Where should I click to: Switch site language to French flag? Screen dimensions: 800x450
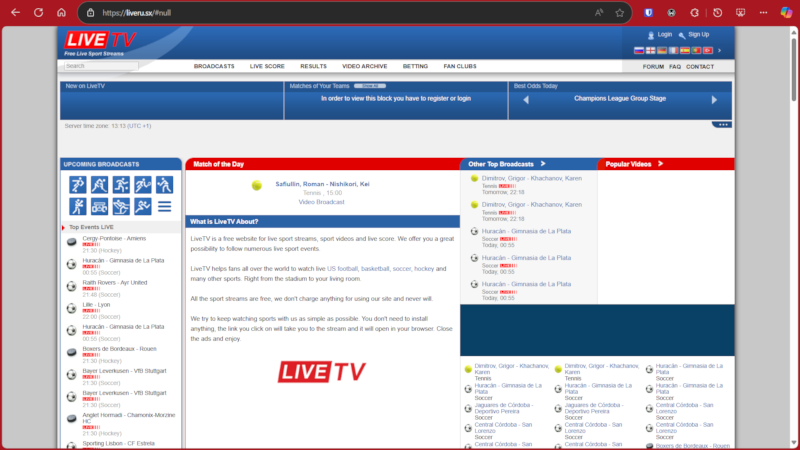pyautogui.click(x=673, y=51)
